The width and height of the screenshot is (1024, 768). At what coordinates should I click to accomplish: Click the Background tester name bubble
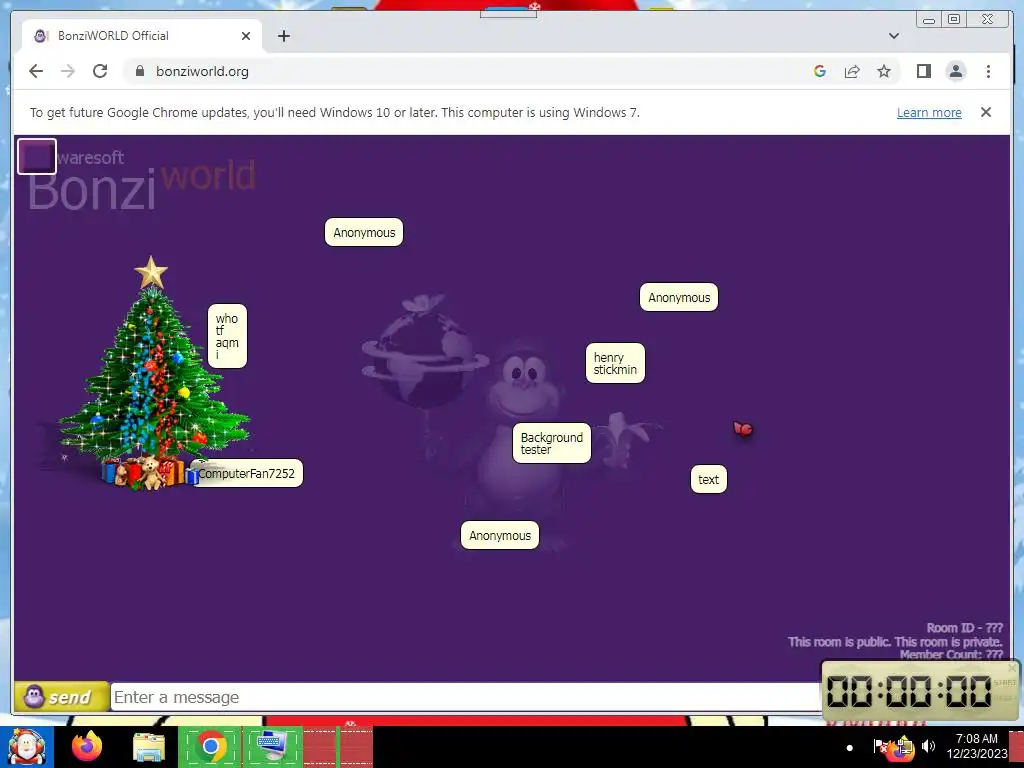click(x=552, y=443)
